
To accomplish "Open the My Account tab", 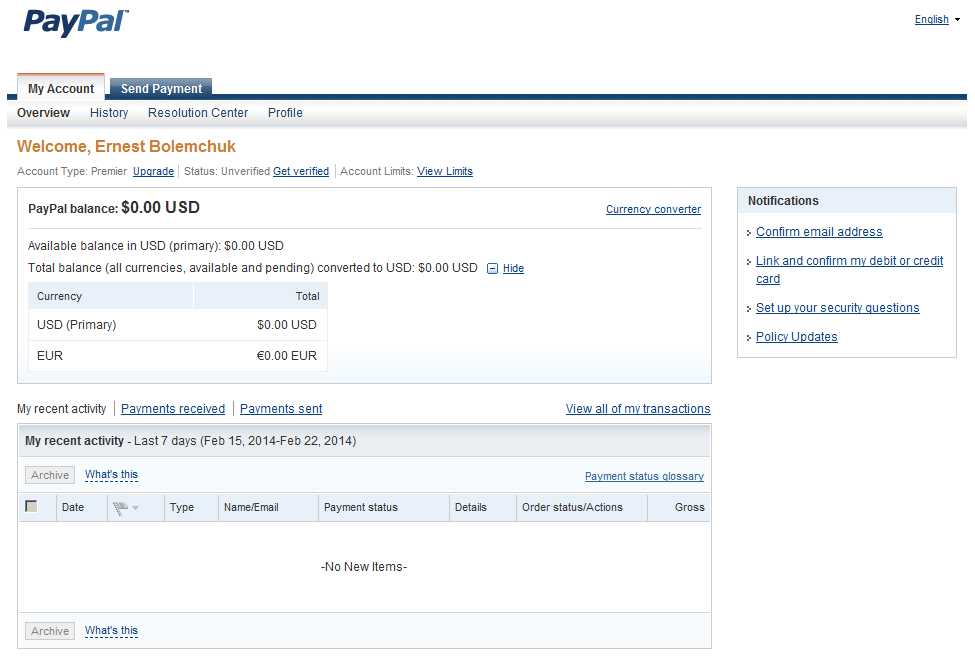I will click(x=61, y=88).
